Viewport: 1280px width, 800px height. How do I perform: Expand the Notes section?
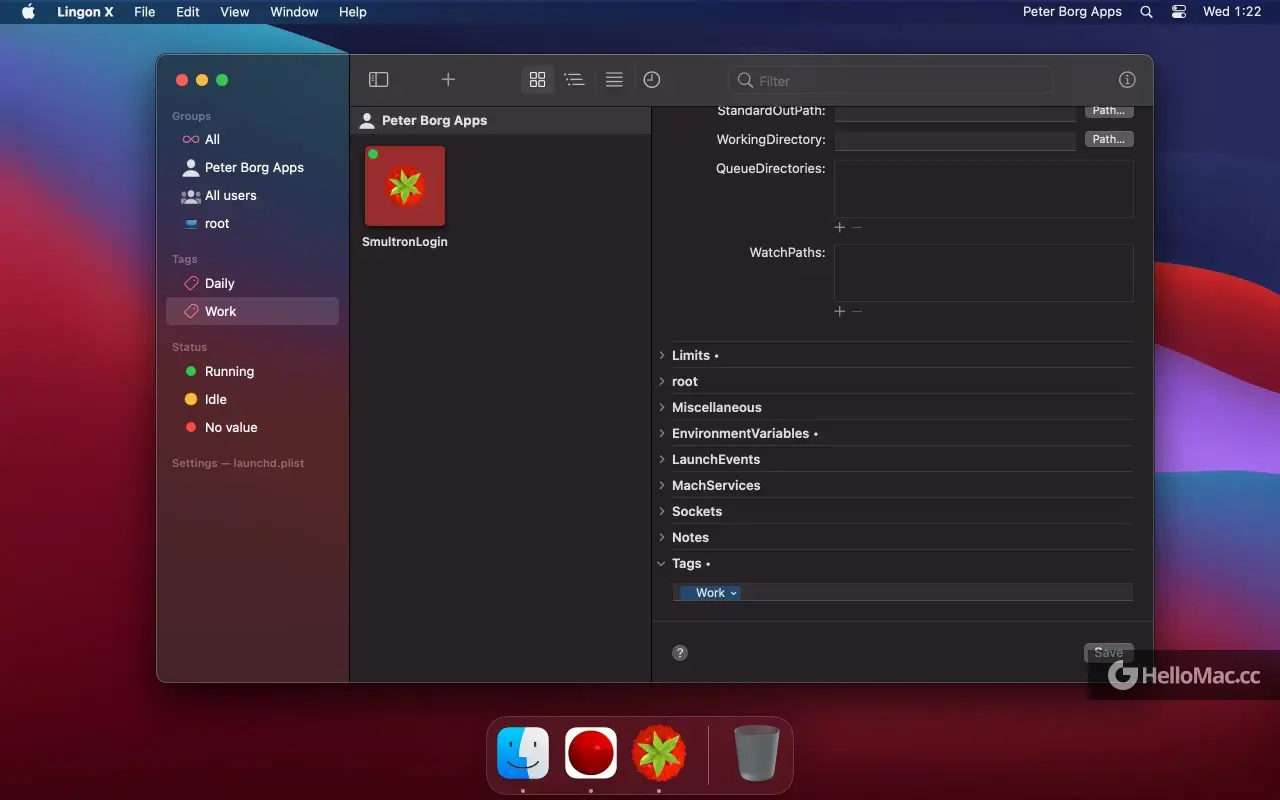coord(662,537)
